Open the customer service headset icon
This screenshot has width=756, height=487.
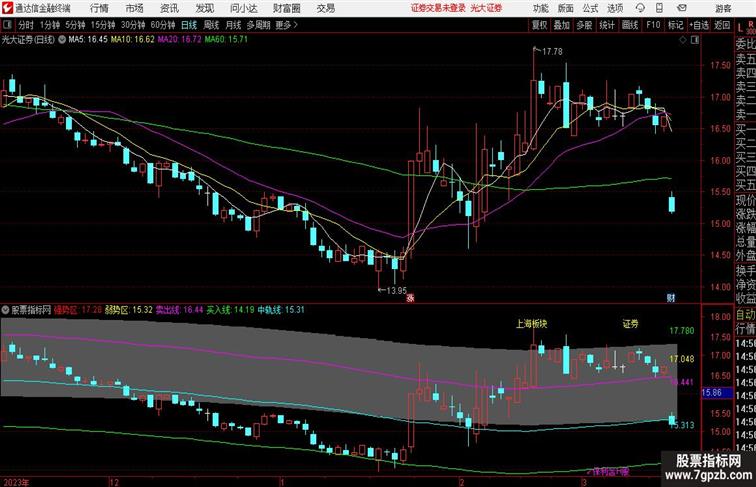pos(640,8)
